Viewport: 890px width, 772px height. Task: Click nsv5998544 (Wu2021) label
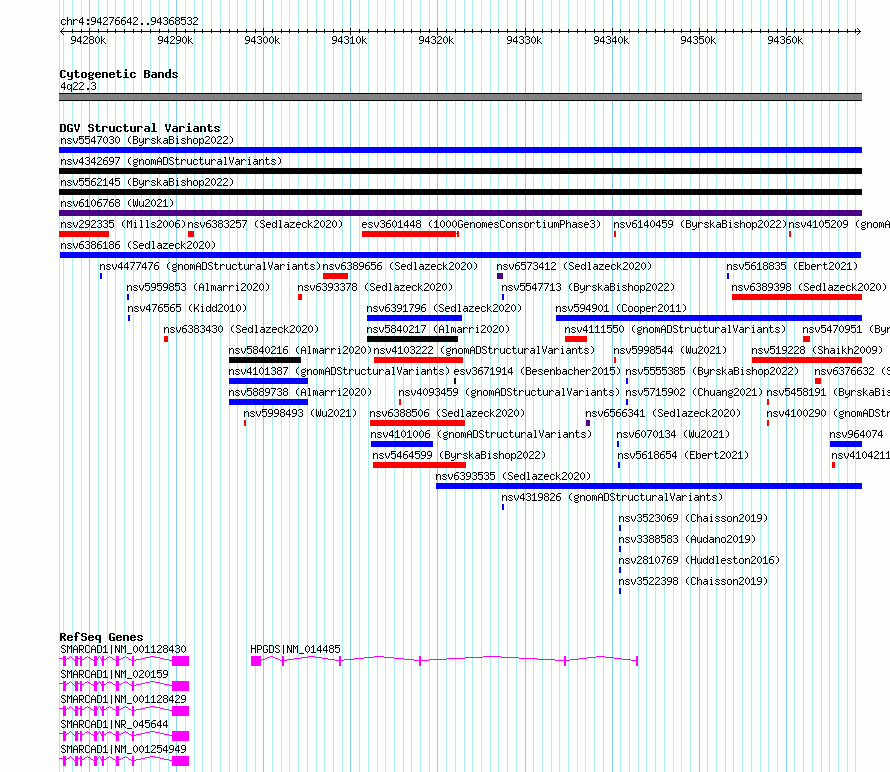click(670, 350)
